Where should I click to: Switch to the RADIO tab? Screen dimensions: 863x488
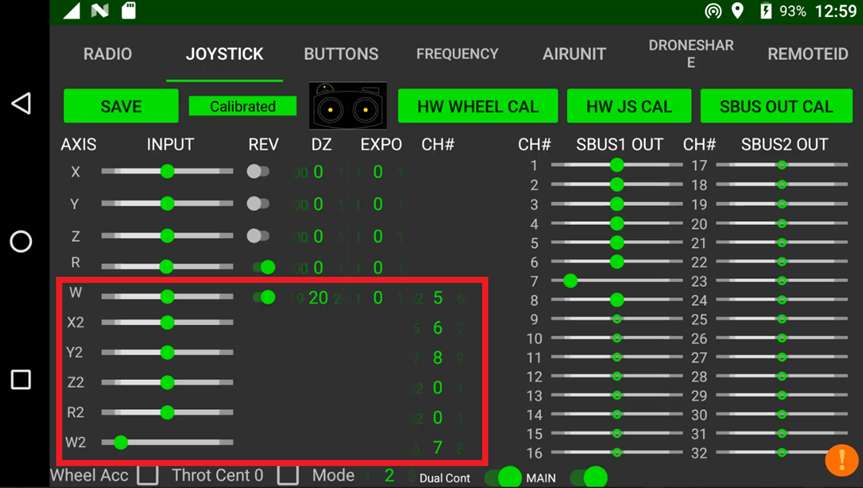click(107, 54)
